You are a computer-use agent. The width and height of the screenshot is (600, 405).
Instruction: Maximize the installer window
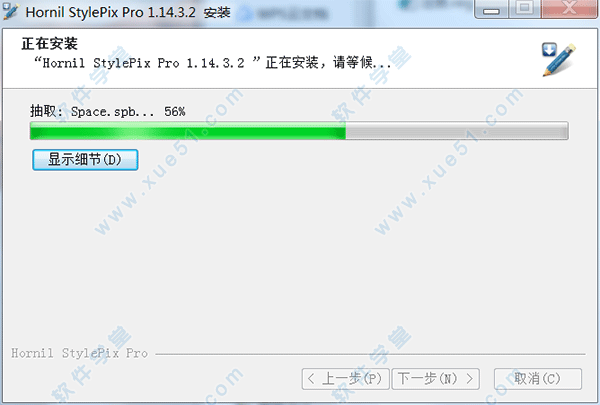tap(525, 9)
